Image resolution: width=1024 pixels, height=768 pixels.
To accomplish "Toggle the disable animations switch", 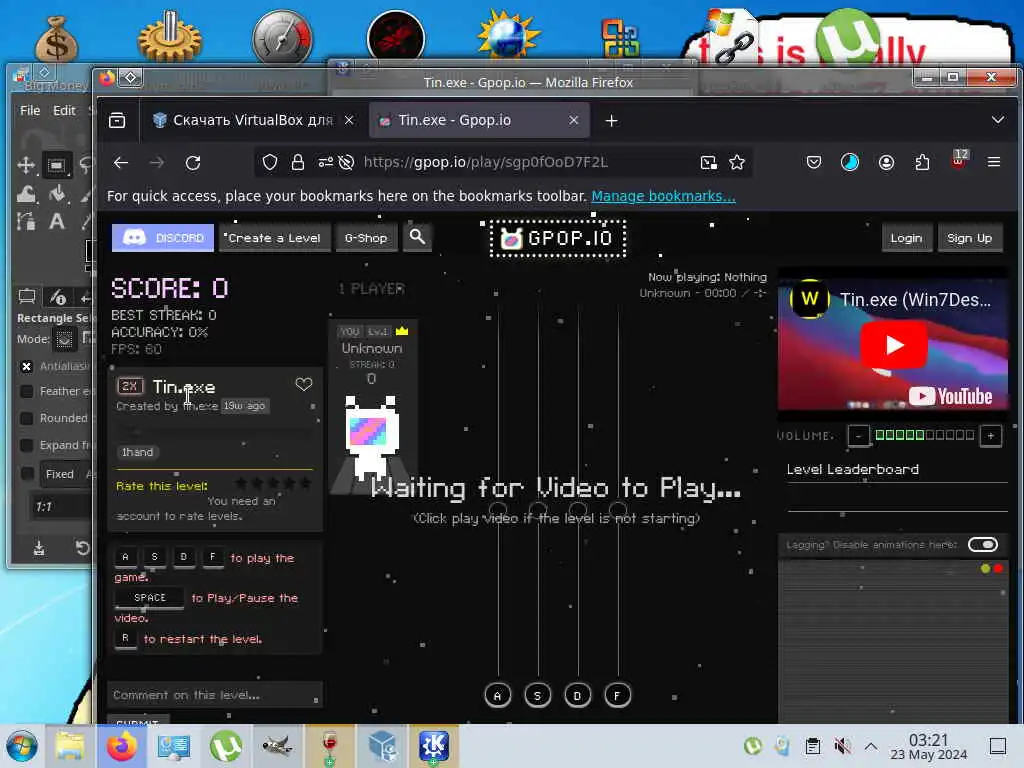I will (x=982, y=545).
